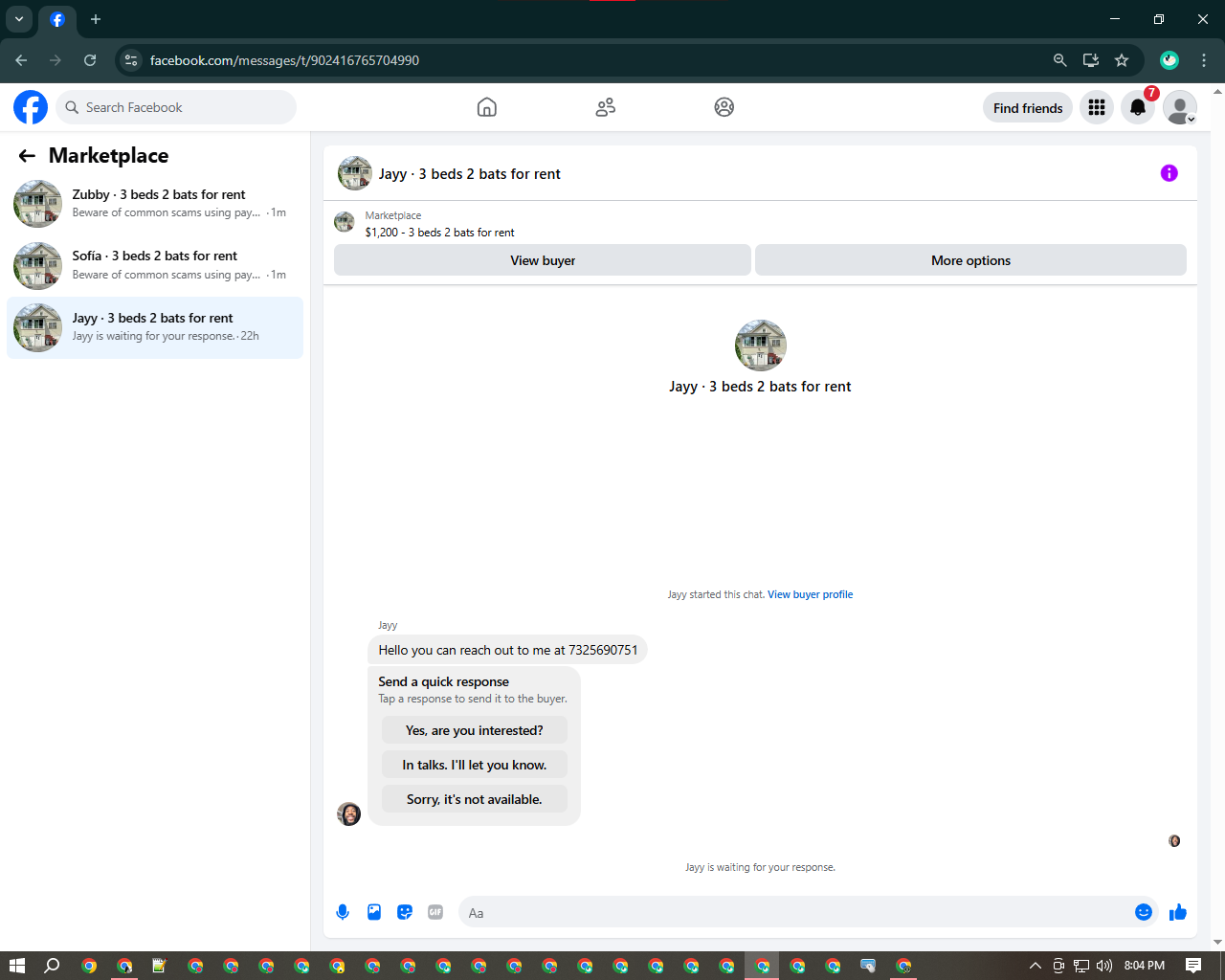Image resolution: width=1225 pixels, height=980 pixels.
Task: Click the address bar URL
Action: point(284,60)
